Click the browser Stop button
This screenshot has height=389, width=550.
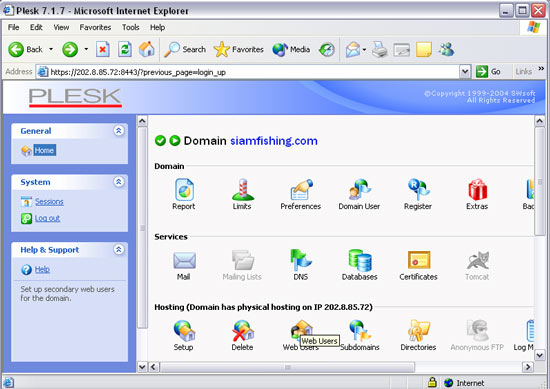pos(103,49)
